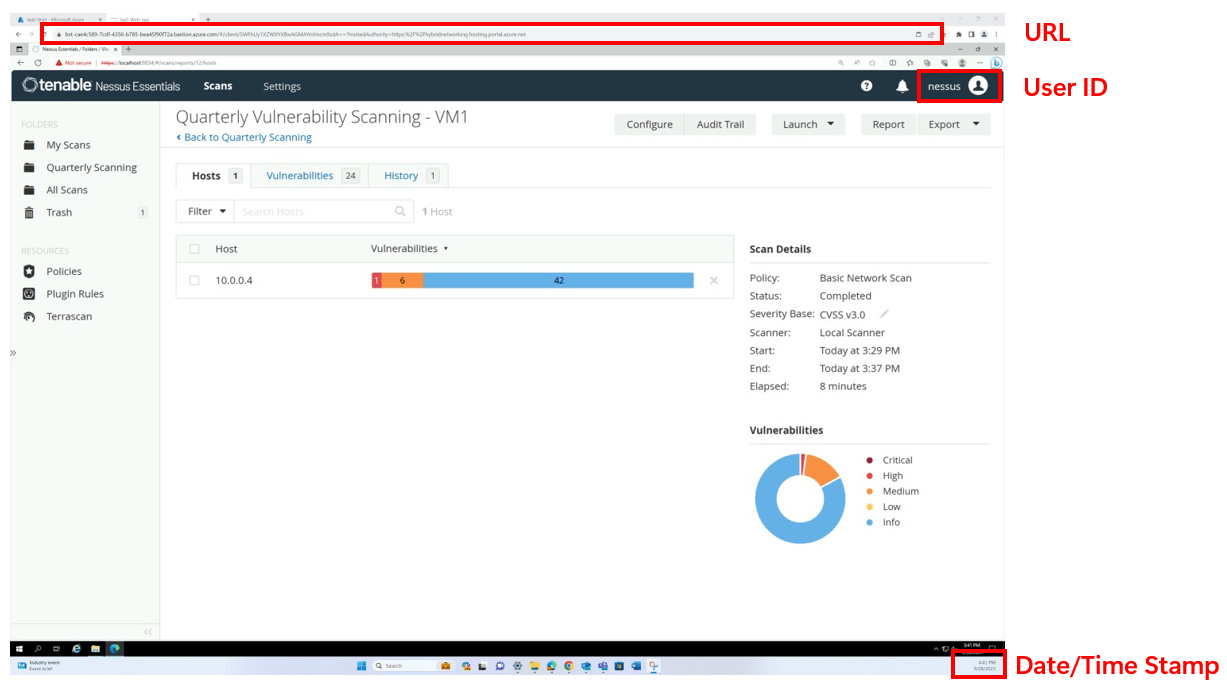Click the magnifying glass in Search Hosts
This screenshot has height=684, width=1227.
click(400, 211)
